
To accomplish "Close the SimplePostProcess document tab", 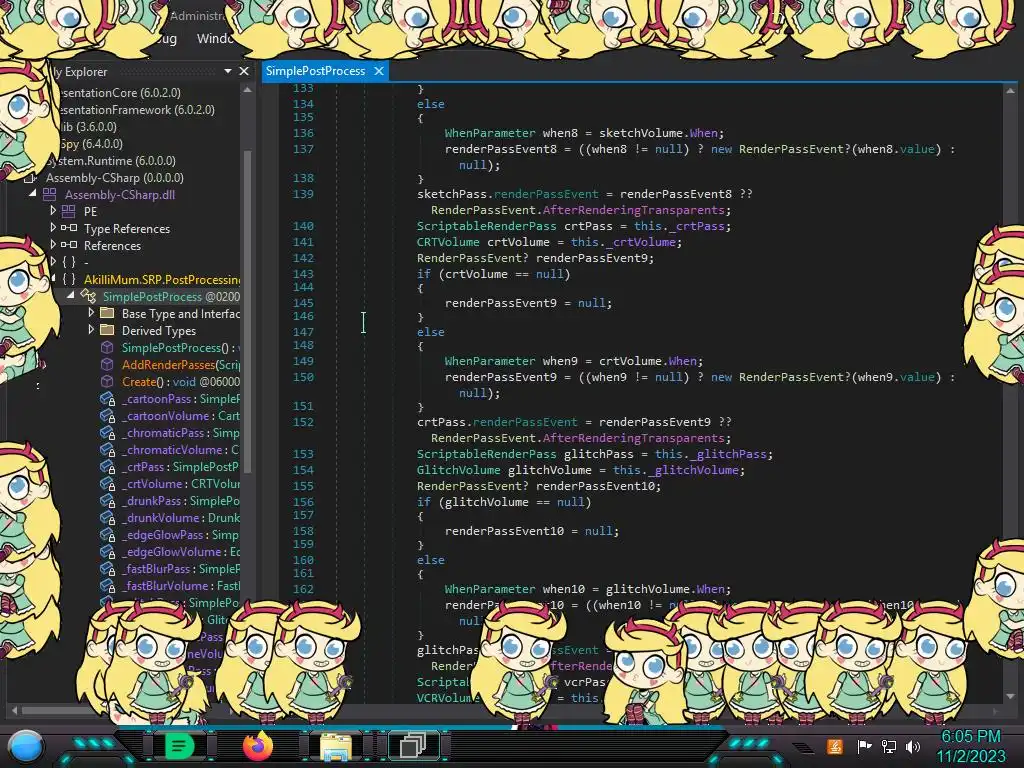I will click(378, 71).
